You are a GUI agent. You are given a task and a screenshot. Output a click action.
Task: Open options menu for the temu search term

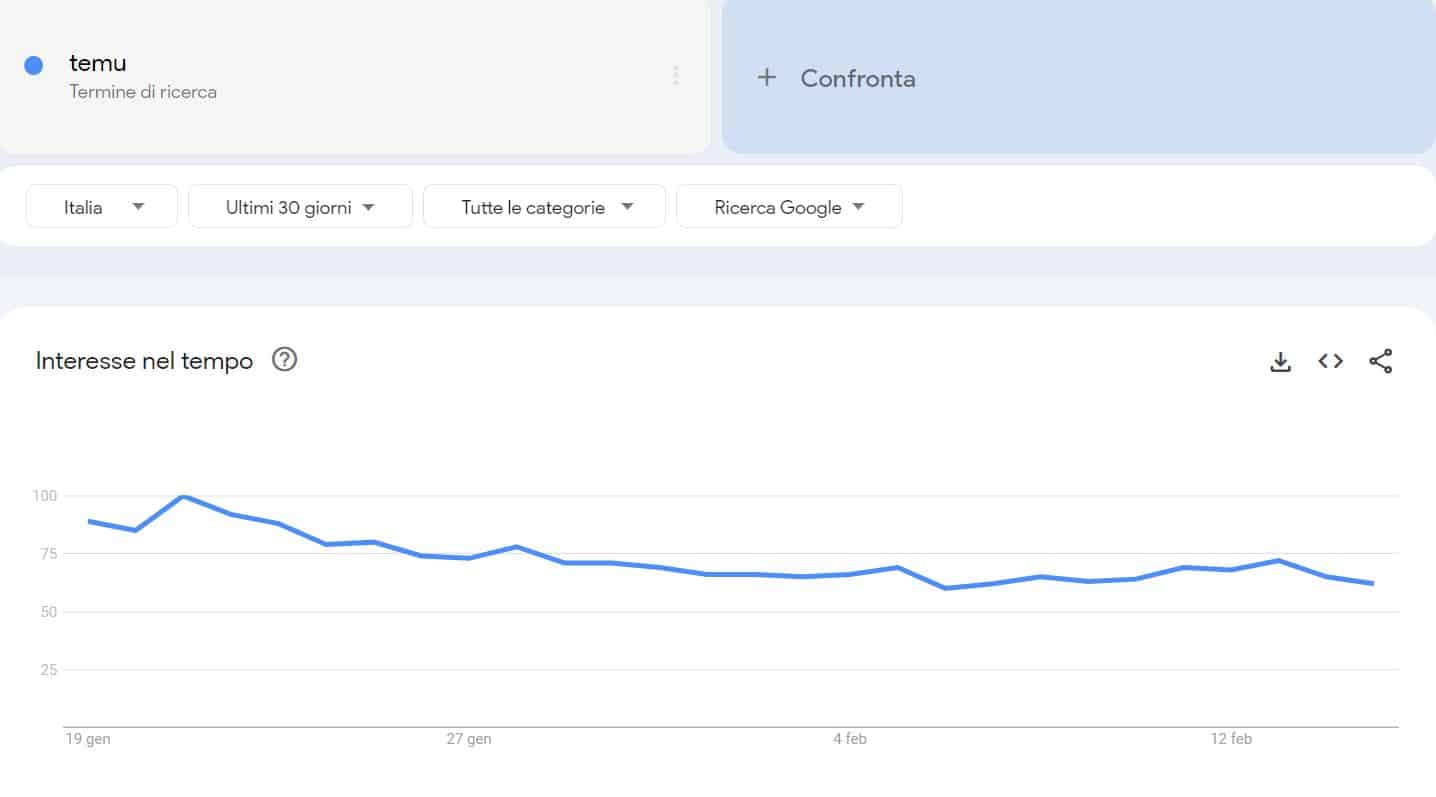[x=675, y=75]
